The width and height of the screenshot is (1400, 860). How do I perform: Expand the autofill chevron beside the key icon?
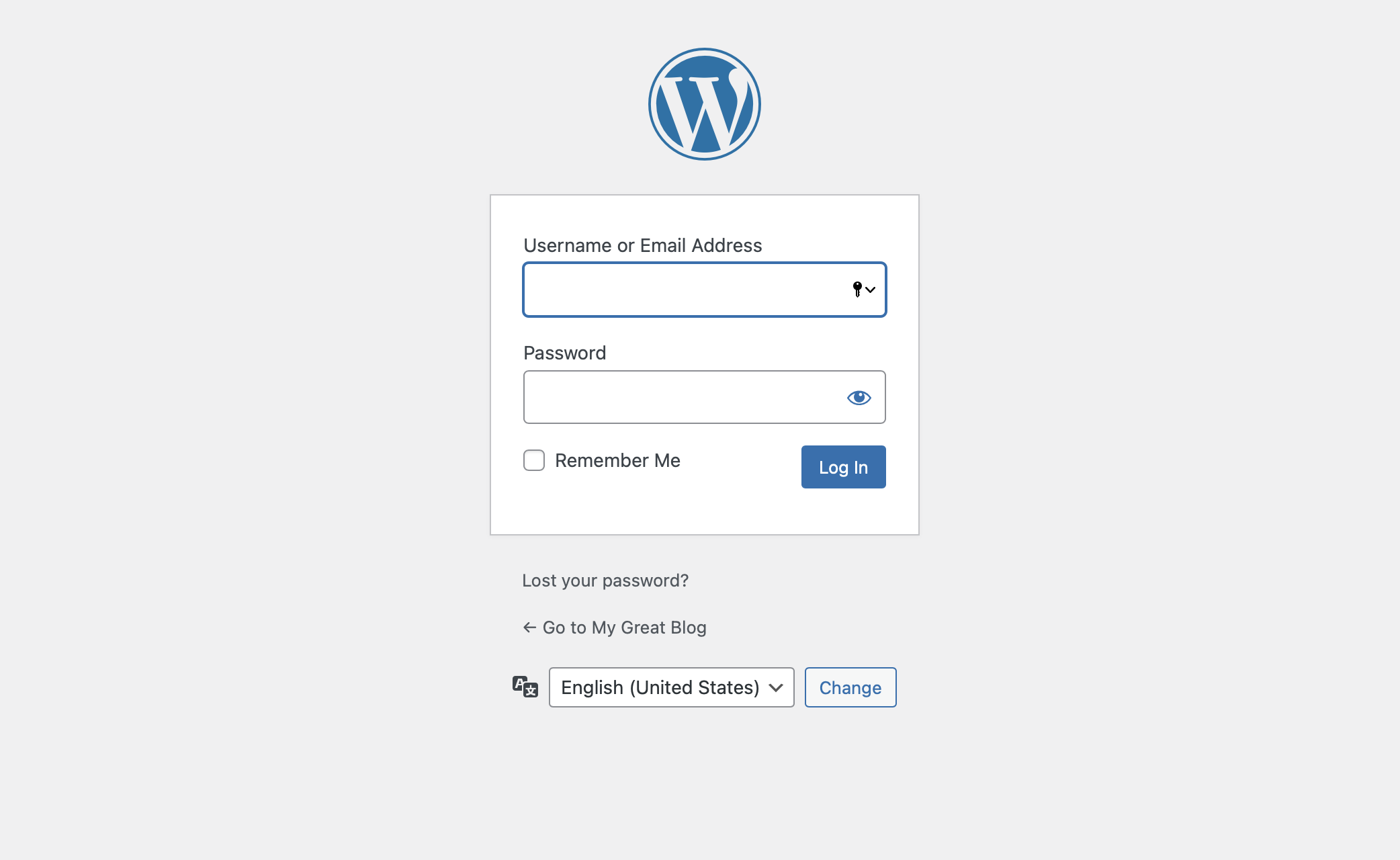pos(871,290)
